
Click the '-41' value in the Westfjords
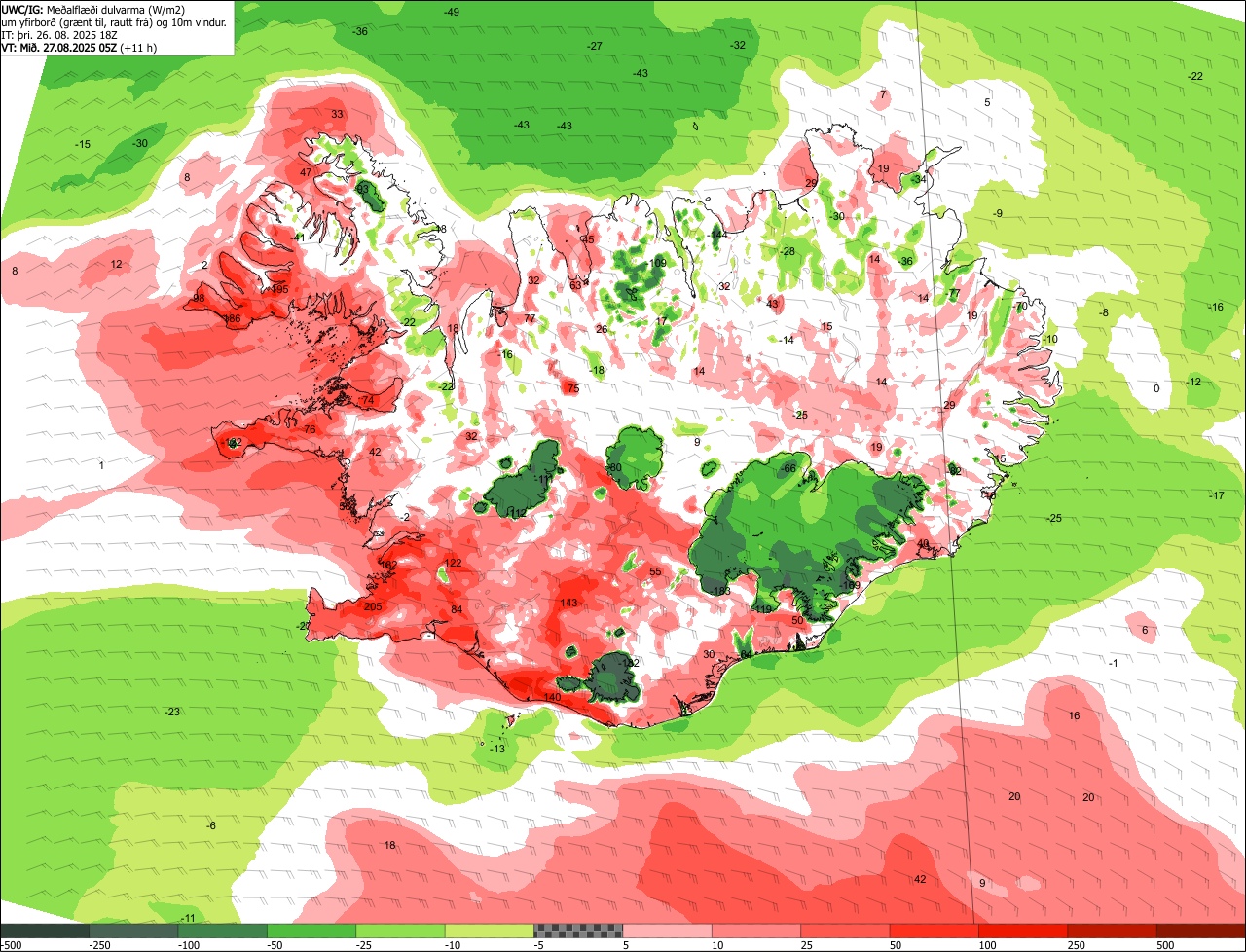click(298, 238)
